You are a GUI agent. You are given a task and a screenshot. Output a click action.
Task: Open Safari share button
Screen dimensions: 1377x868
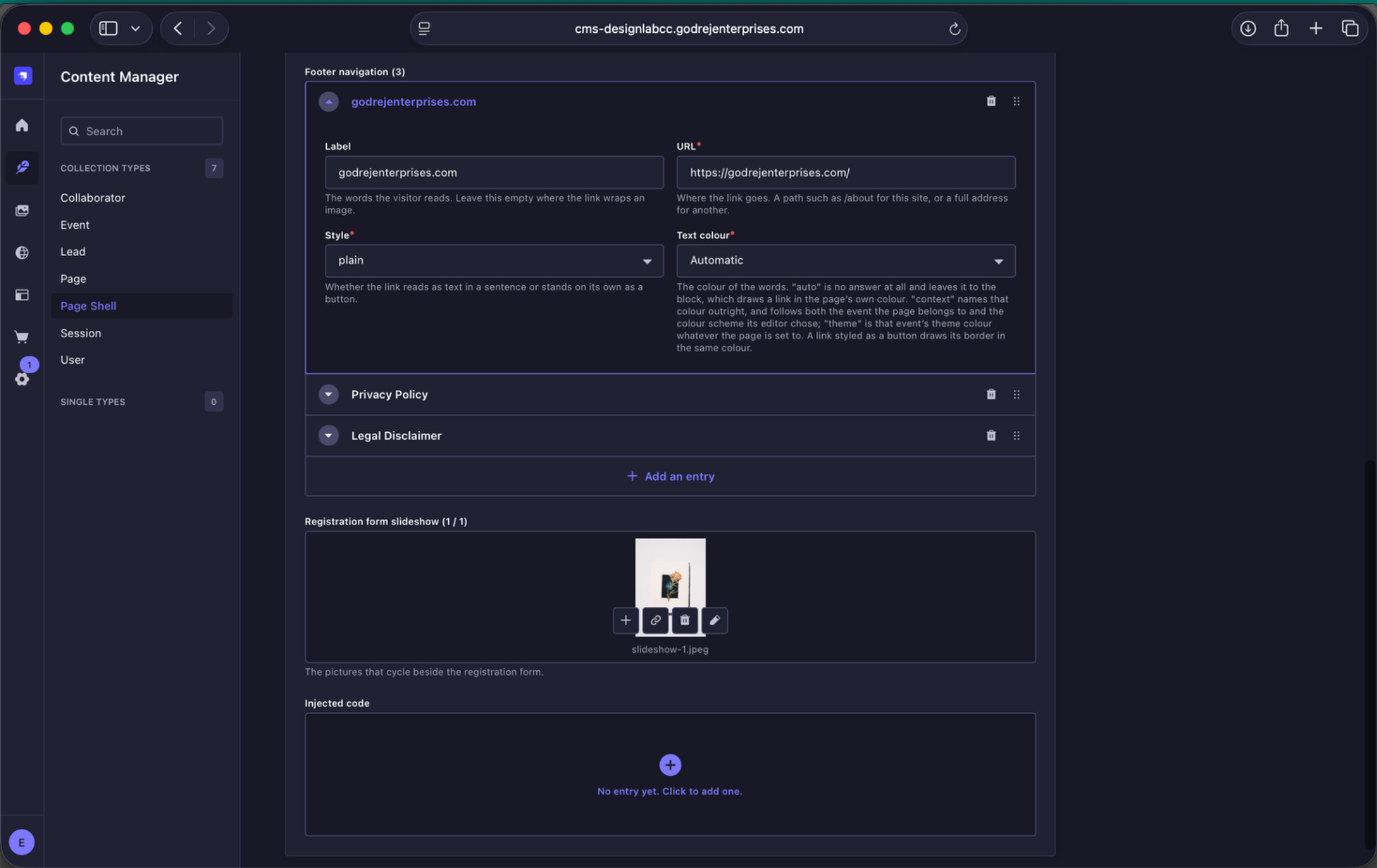1281,28
